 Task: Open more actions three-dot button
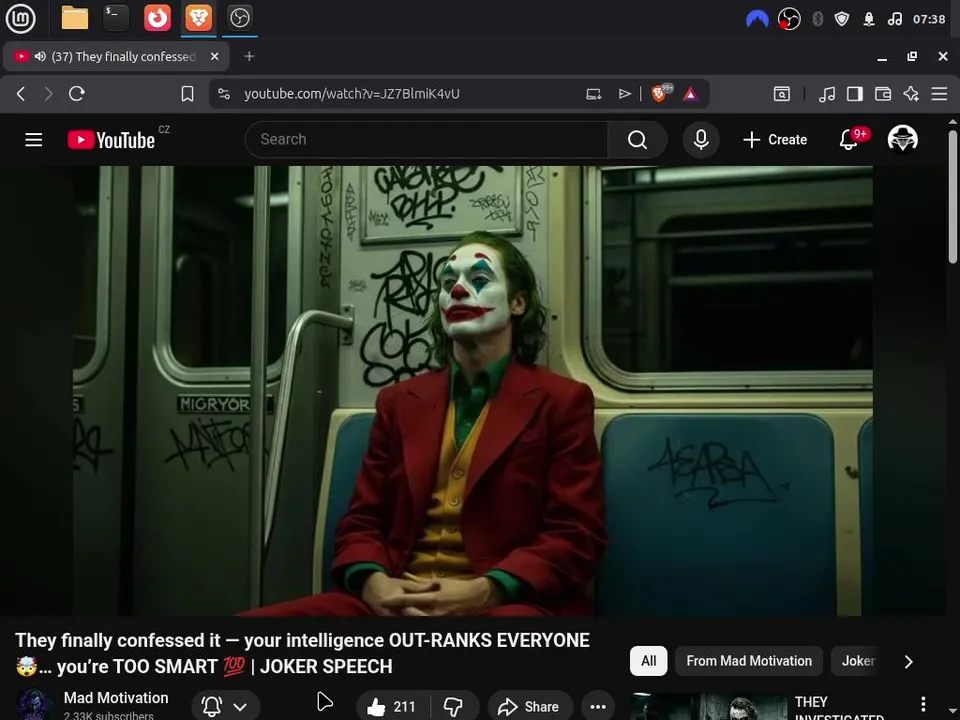click(598, 707)
